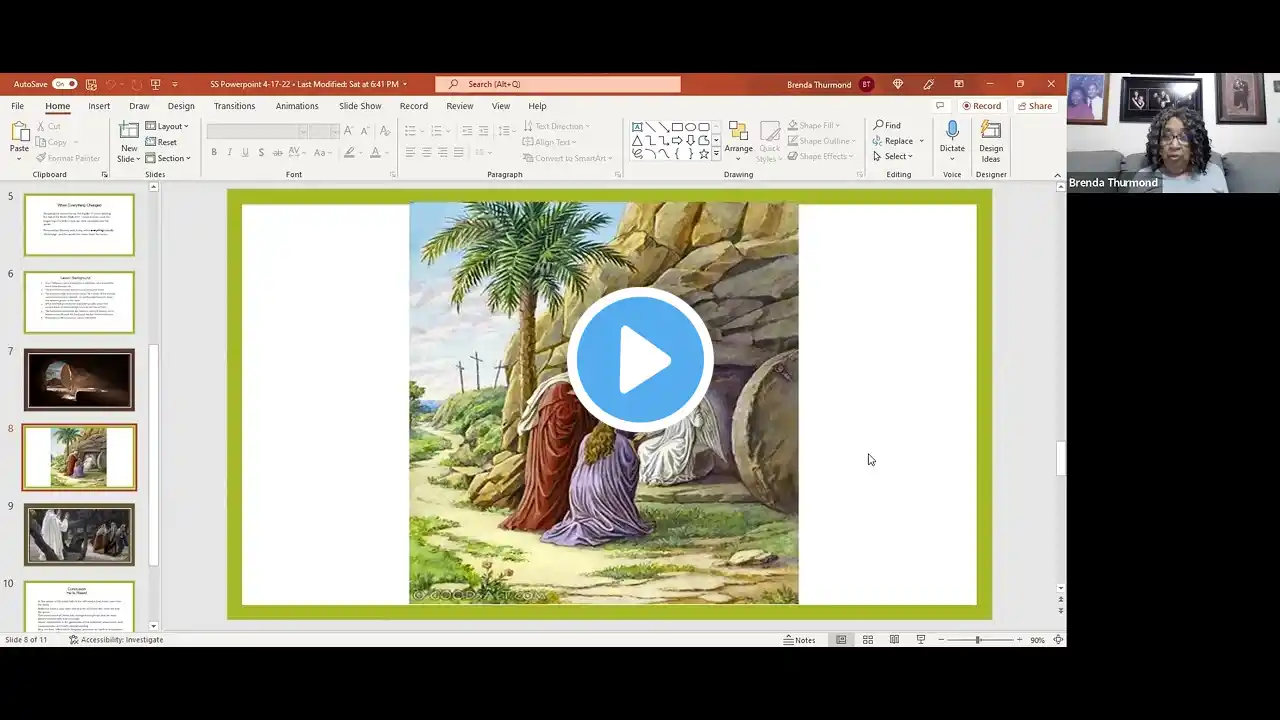Select the Text Box shape
The width and height of the screenshot is (1280, 720).
[638, 127]
